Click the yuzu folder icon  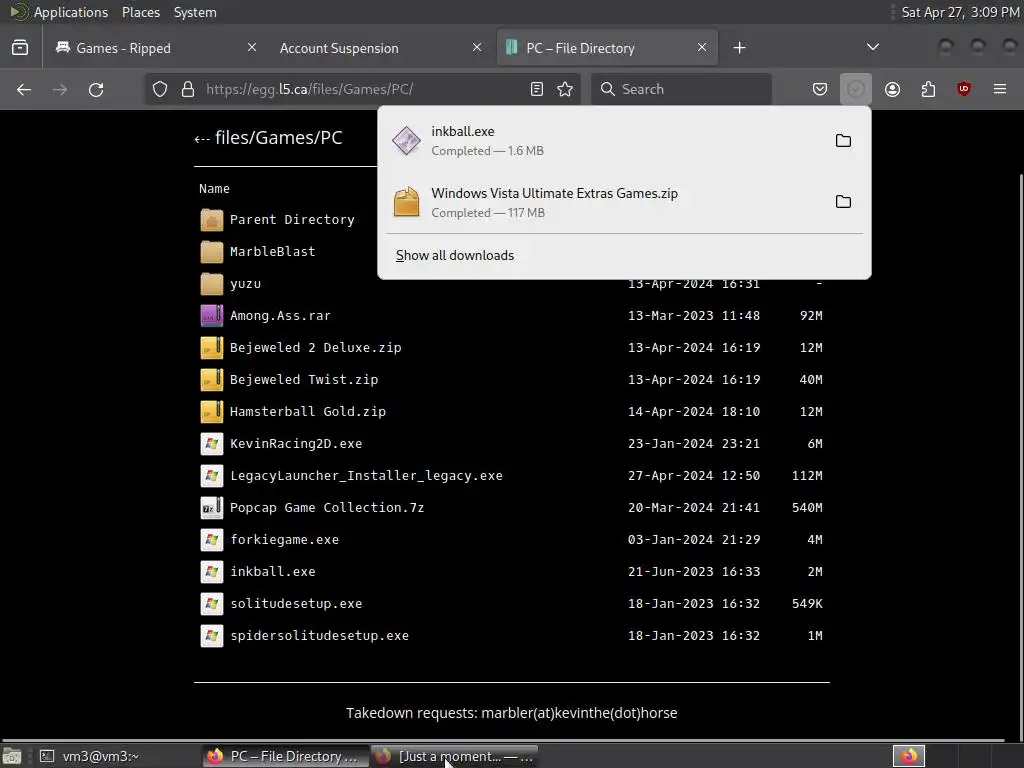click(x=212, y=283)
